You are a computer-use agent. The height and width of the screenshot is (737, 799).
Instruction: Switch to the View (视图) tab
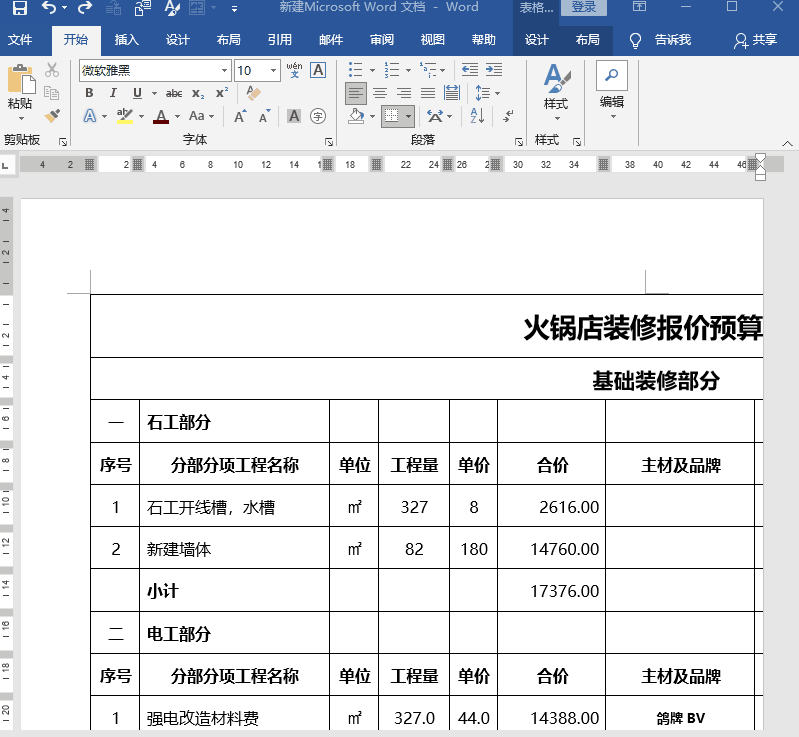pyautogui.click(x=433, y=40)
